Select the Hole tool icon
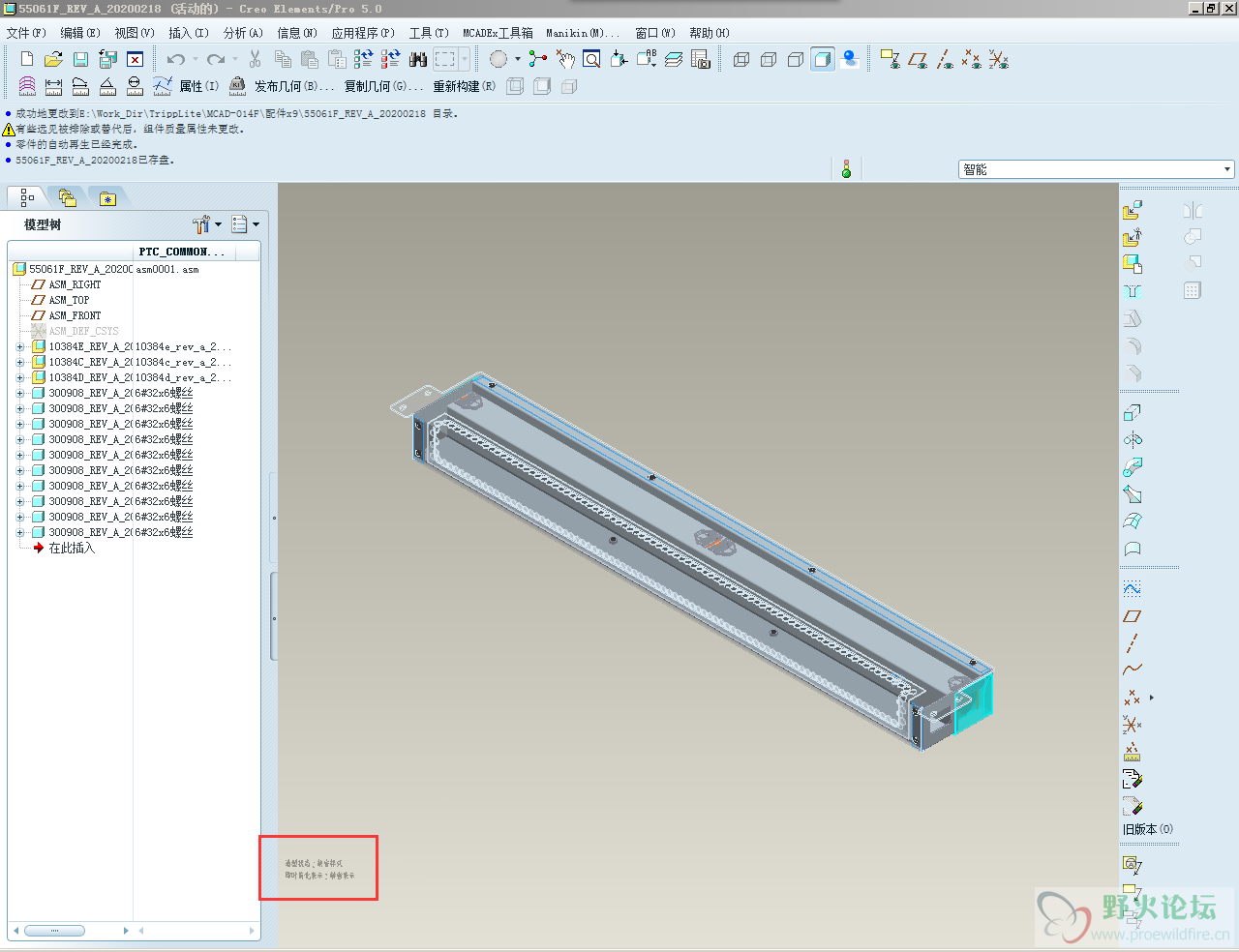 click(1133, 291)
